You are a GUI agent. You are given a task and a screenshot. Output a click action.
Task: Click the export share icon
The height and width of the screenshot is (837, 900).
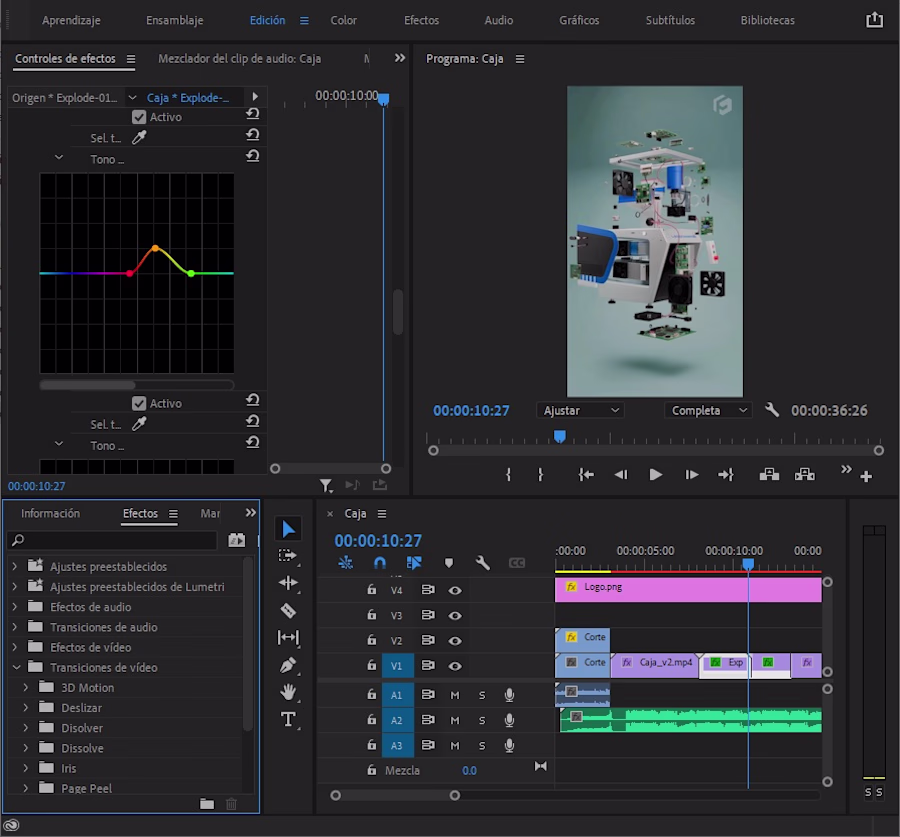tap(874, 20)
